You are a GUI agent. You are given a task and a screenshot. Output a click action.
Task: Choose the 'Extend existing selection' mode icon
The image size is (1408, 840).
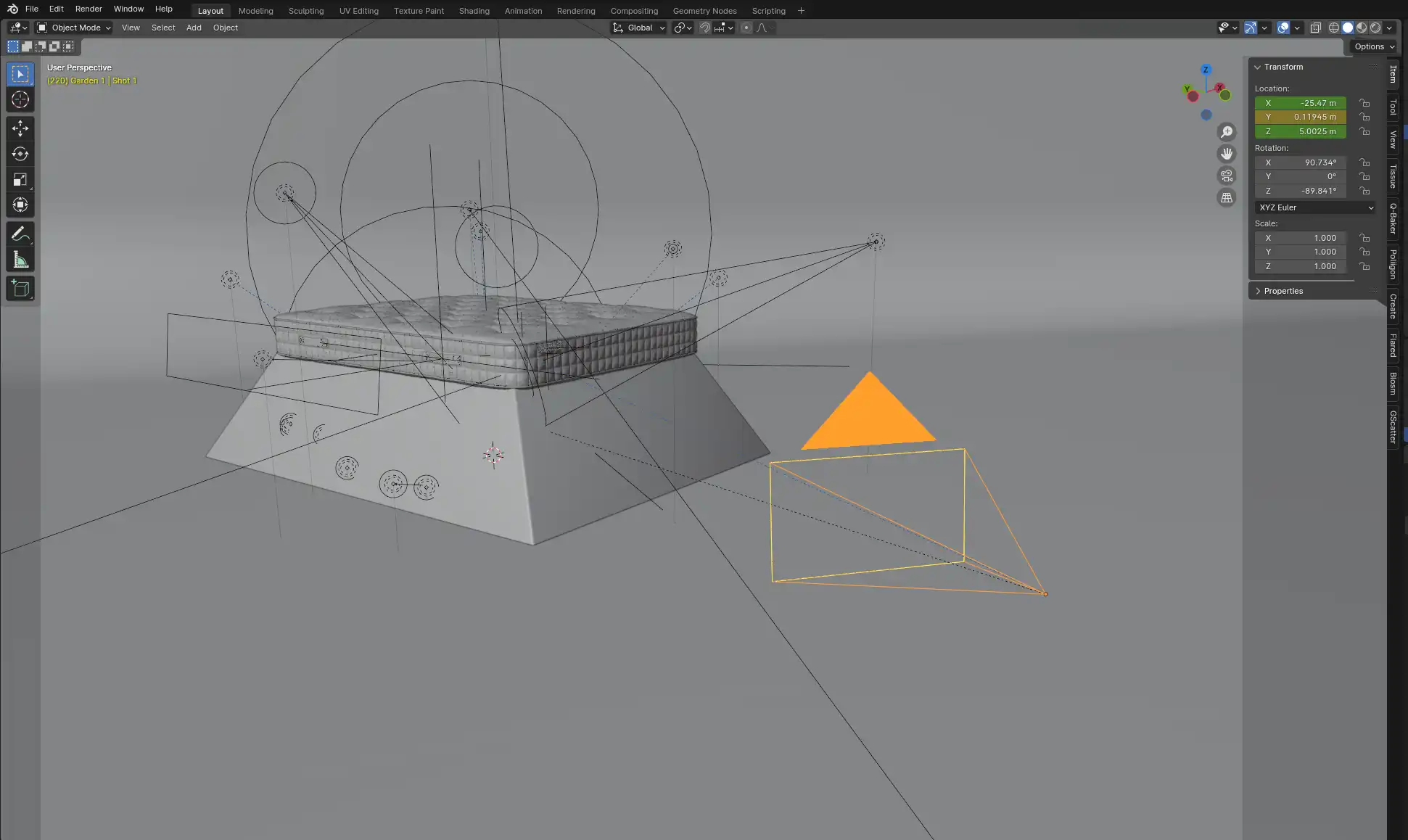pyautogui.click(x=27, y=46)
